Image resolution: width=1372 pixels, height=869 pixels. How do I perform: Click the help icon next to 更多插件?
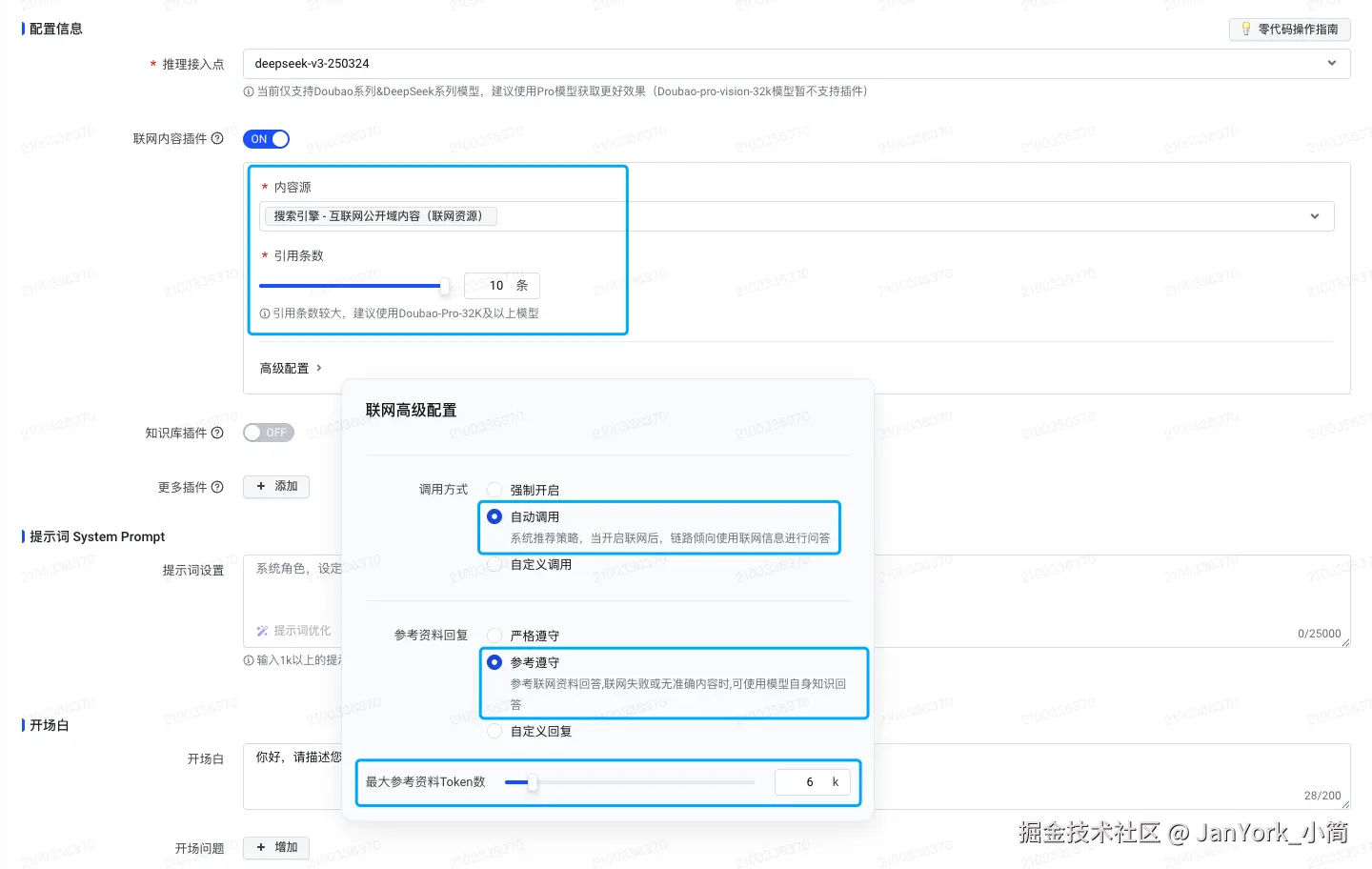point(217,487)
